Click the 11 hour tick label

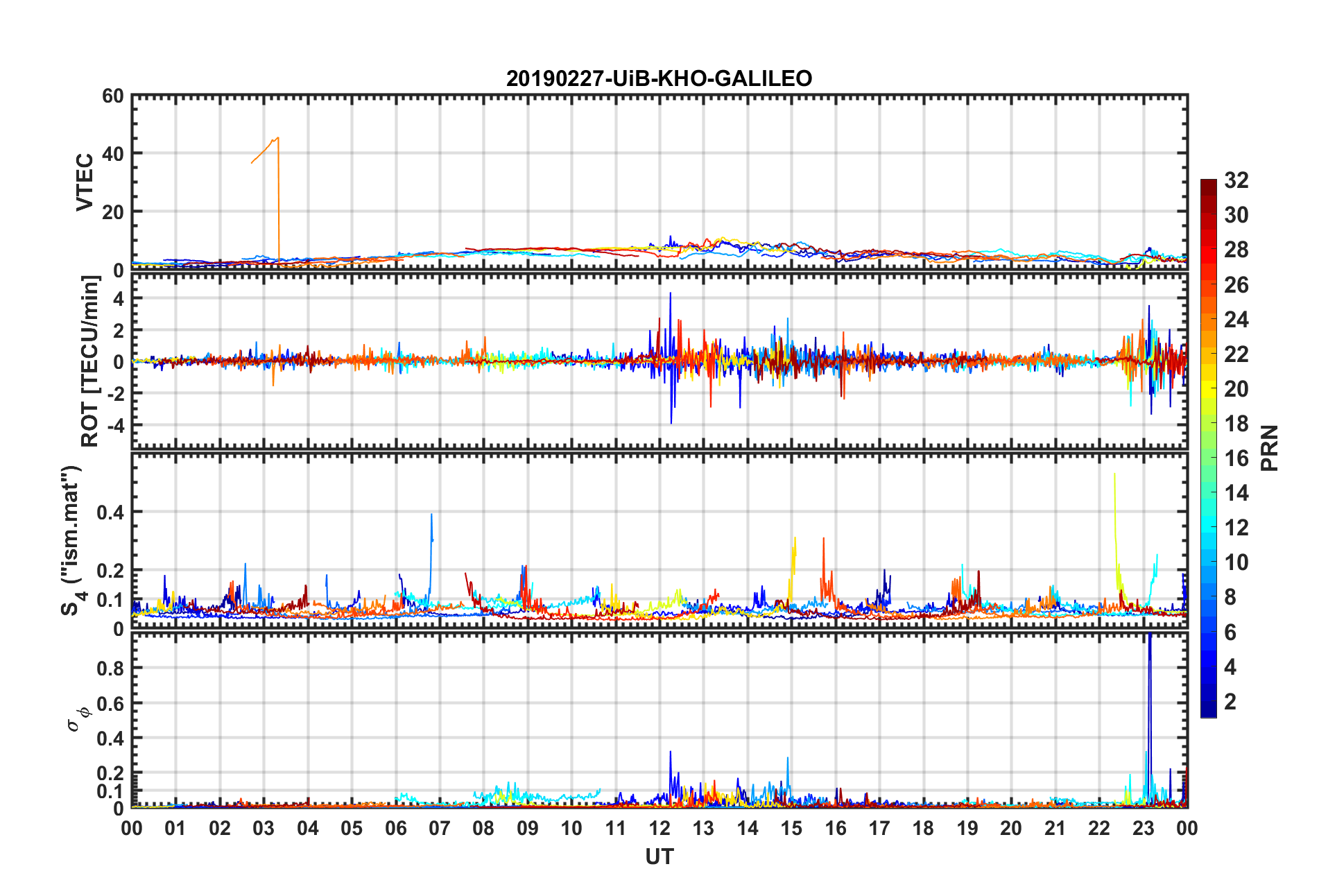(616, 828)
